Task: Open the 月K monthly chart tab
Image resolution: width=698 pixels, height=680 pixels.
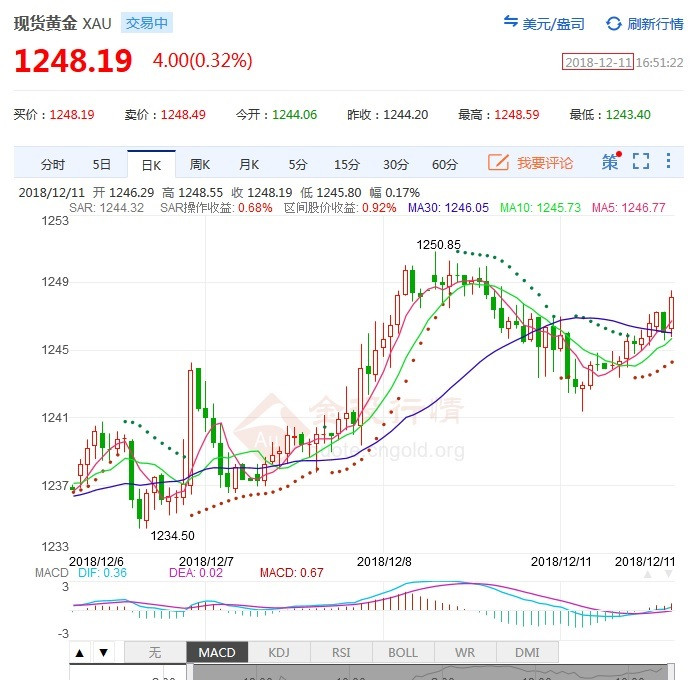Action: tap(249, 164)
